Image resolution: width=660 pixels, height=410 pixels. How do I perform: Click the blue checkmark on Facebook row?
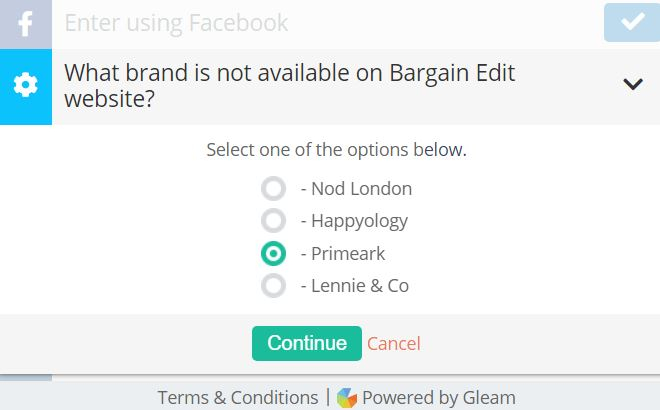631,22
